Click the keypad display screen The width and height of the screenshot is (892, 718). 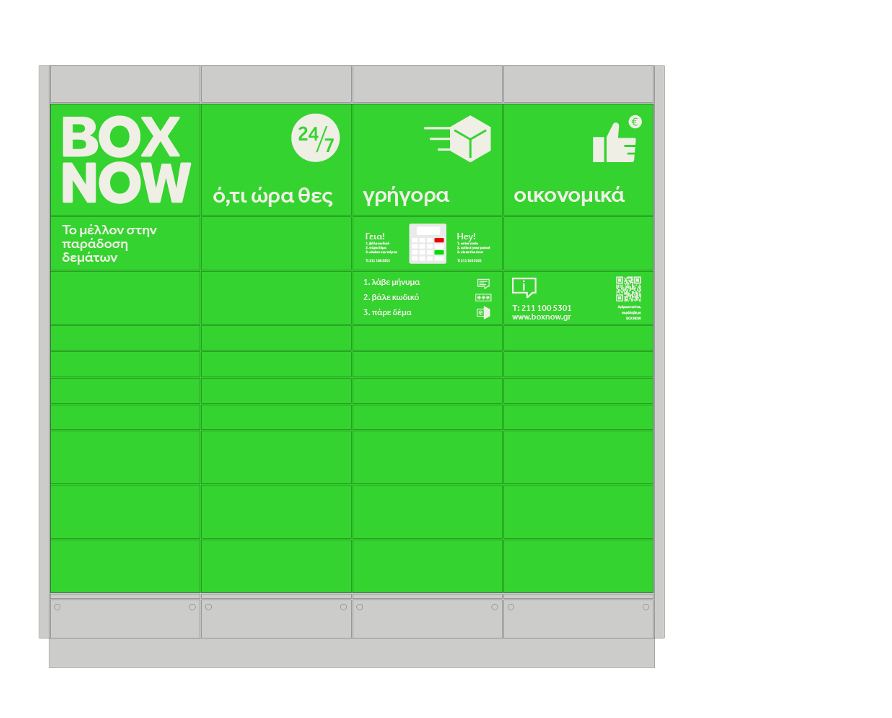pyautogui.click(x=428, y=231)
